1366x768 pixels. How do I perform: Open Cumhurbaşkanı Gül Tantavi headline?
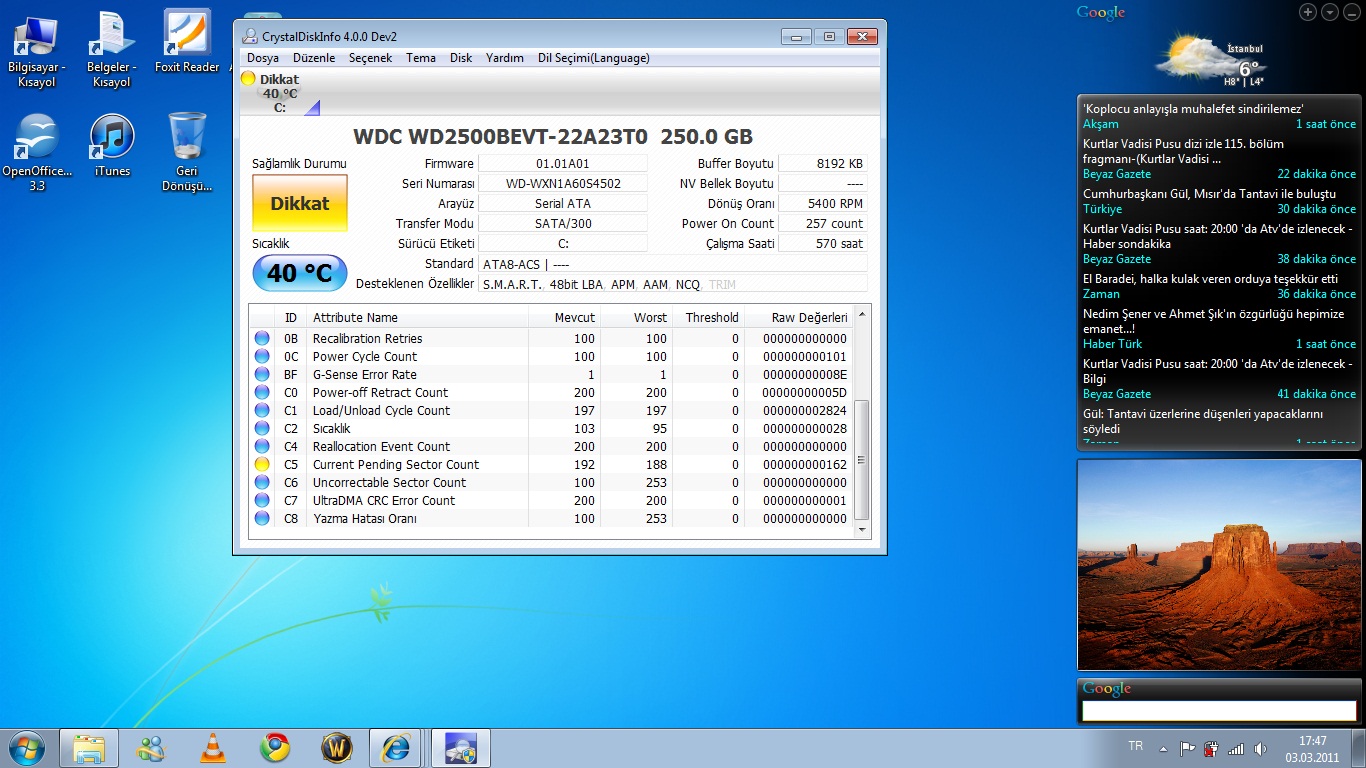point(1209,194)
